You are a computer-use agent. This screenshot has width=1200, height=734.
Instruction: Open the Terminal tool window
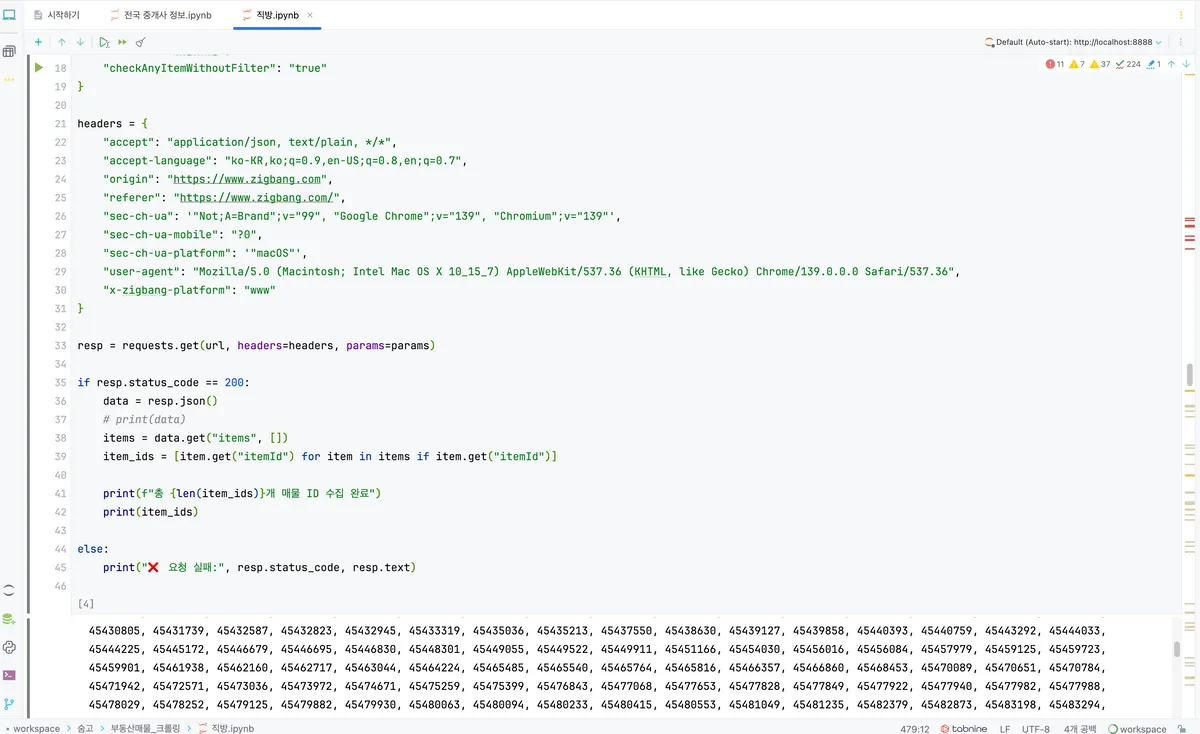tap(9, 675)
